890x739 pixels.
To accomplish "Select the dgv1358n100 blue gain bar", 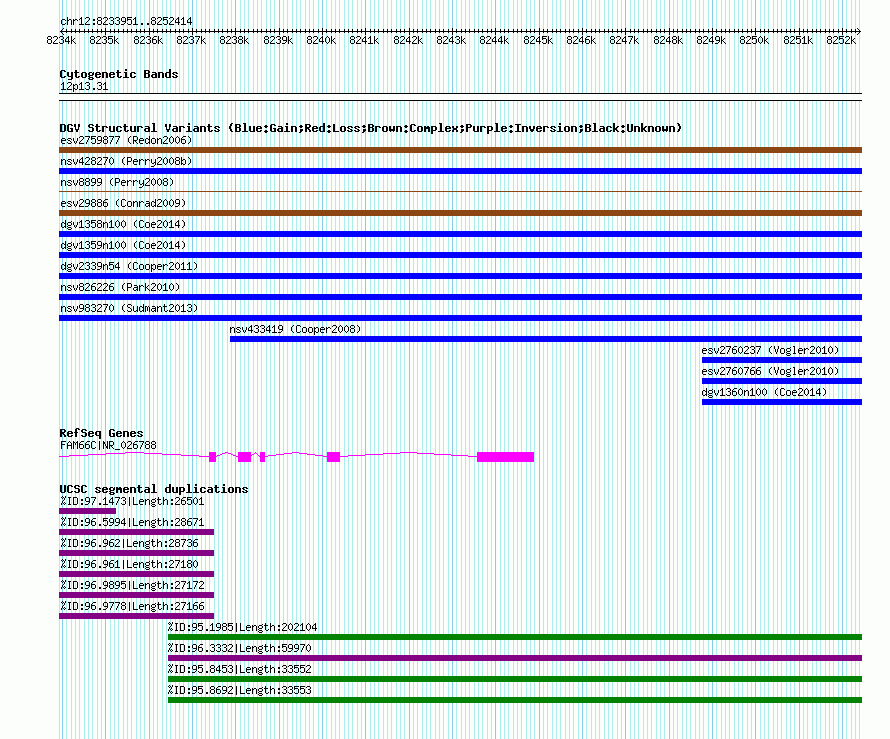I will tap(460, 234).
